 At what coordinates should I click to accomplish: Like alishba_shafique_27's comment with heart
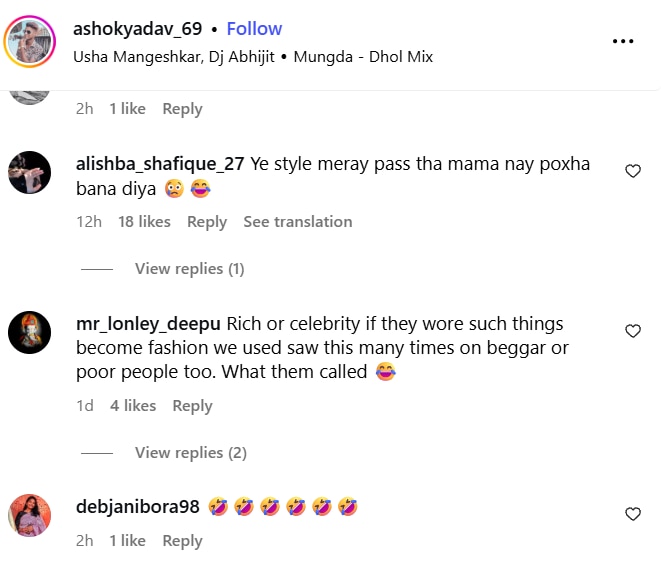(632, 172)
